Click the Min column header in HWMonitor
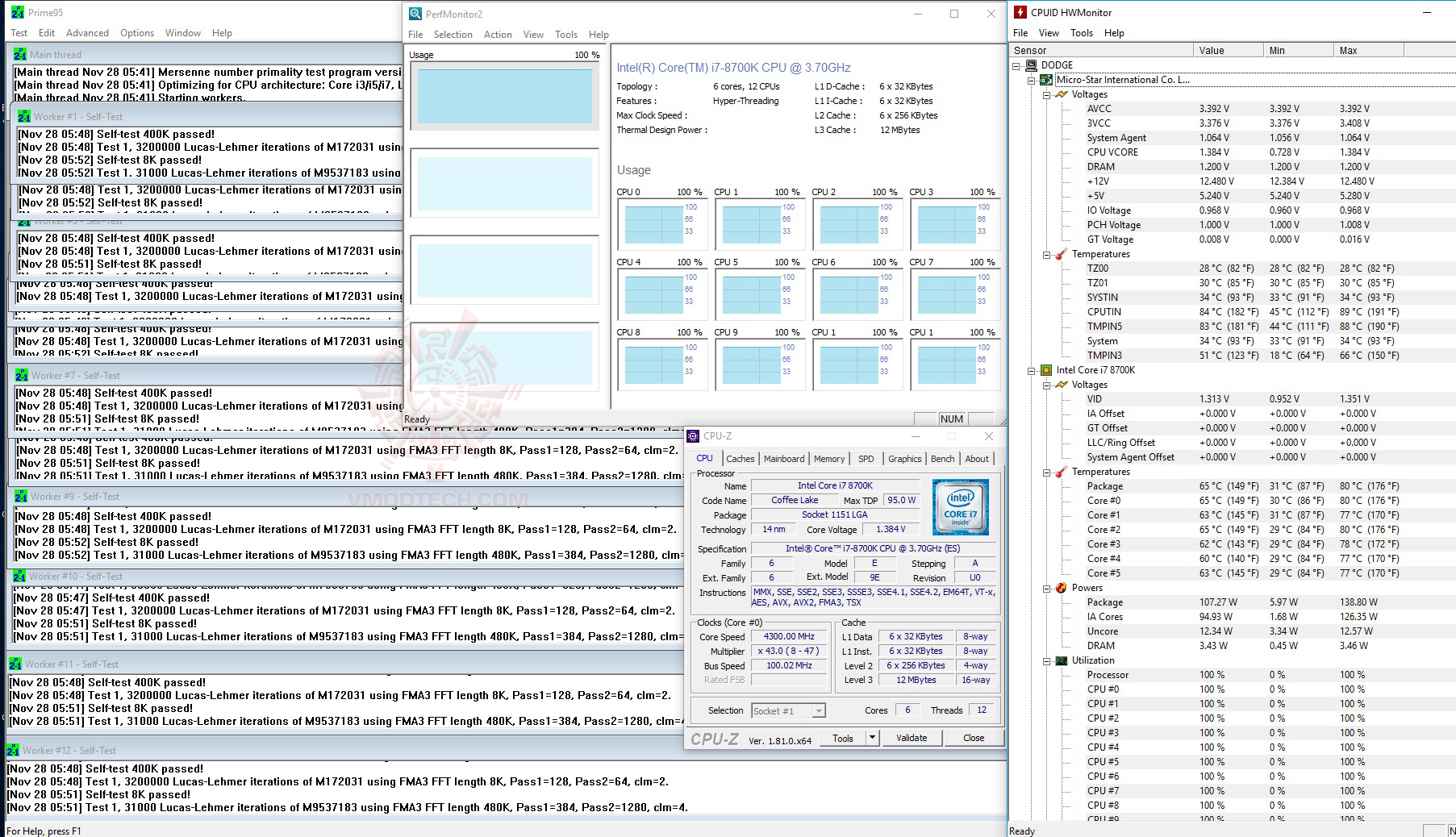This screenshot has width=1456, height=837. point(1299,50)
